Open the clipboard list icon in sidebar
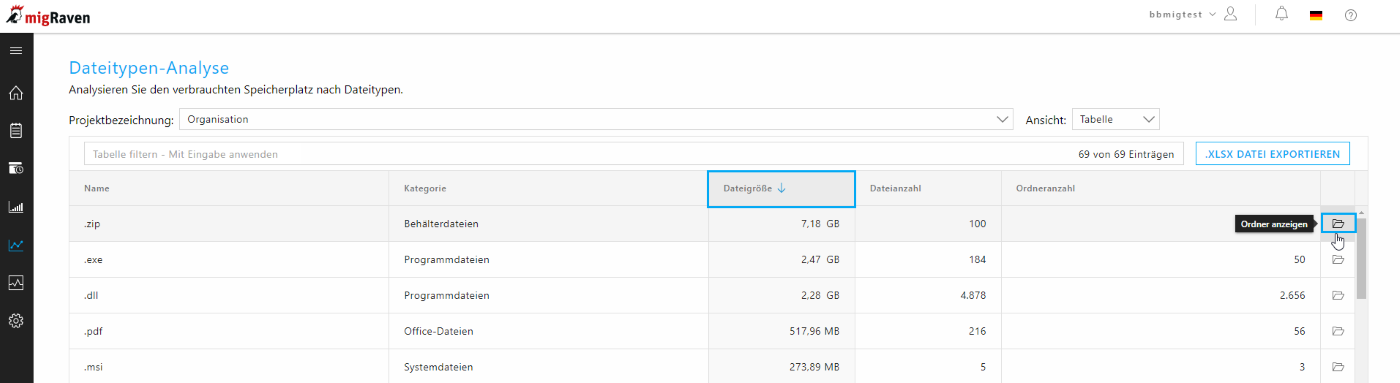Viewport: 1400px width, 383px height. pos(16,131)
